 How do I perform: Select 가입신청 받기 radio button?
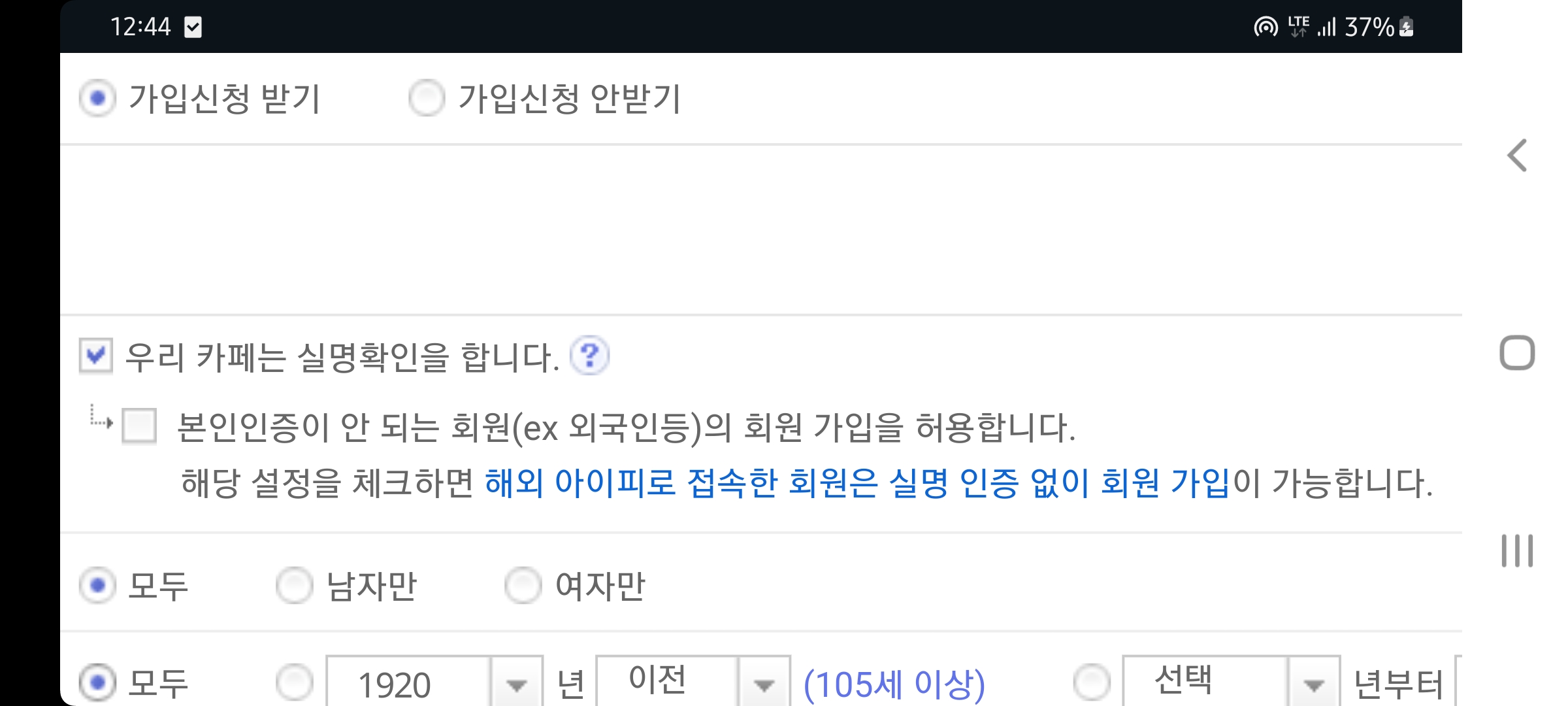coord(97,98)
